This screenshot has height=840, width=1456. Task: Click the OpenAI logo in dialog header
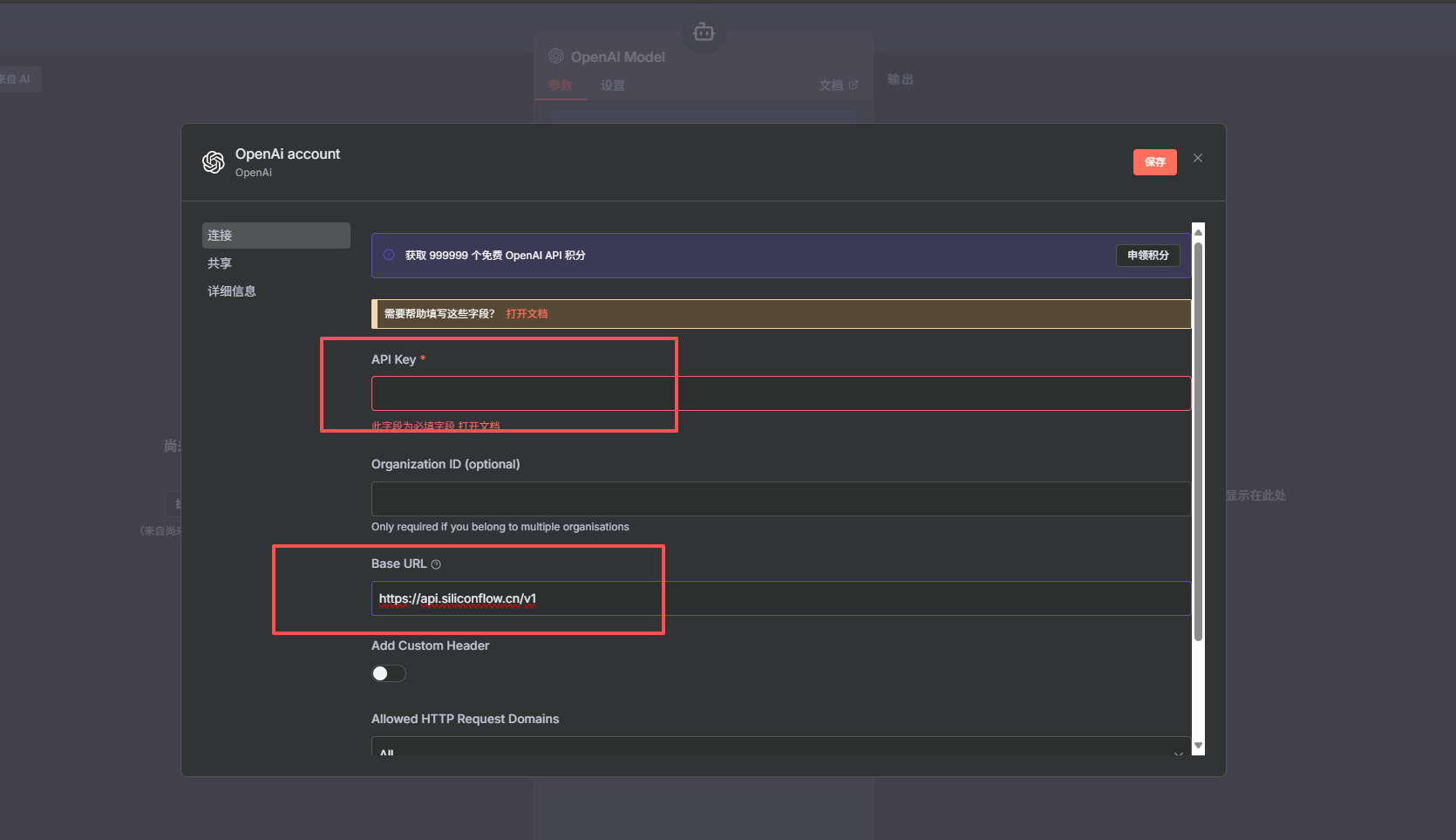(x=214, y=162)
